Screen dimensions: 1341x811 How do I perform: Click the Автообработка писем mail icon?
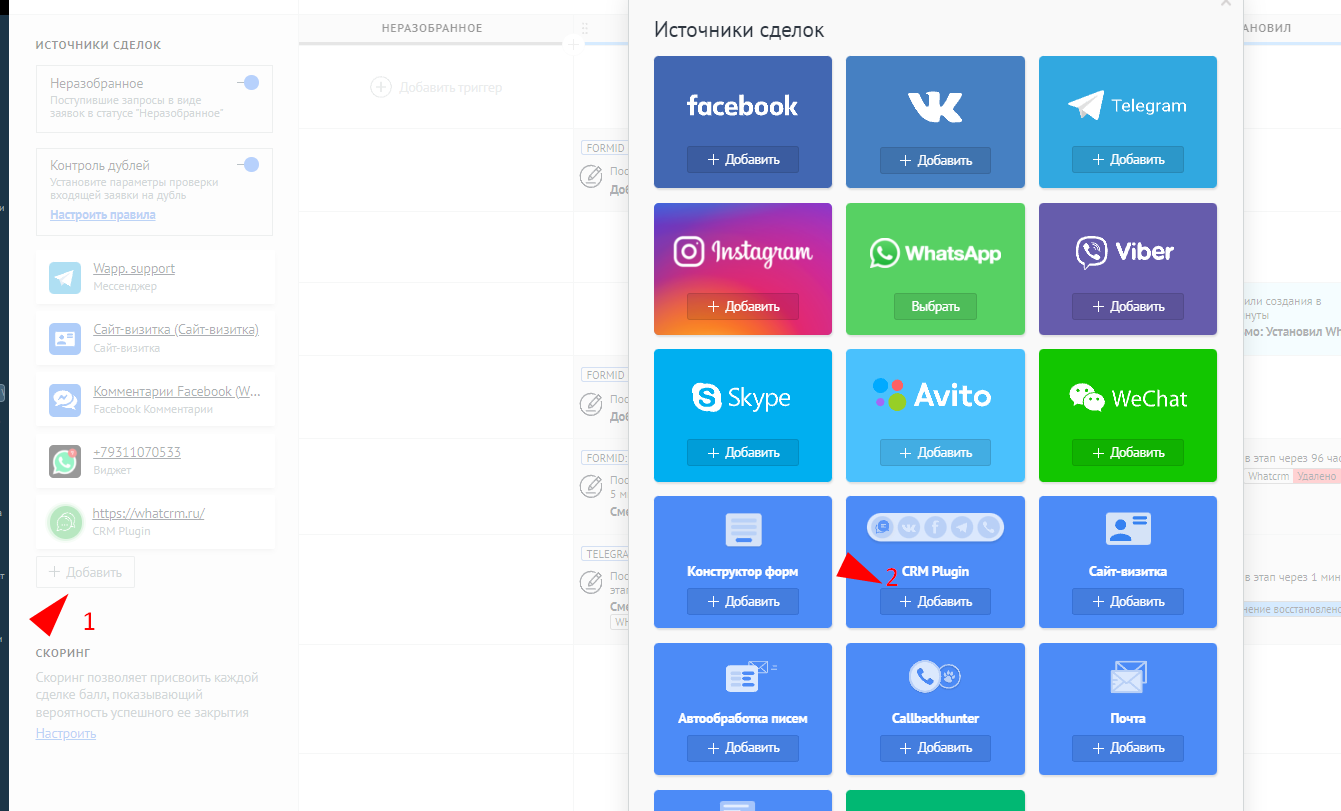(x=750, y=676)
